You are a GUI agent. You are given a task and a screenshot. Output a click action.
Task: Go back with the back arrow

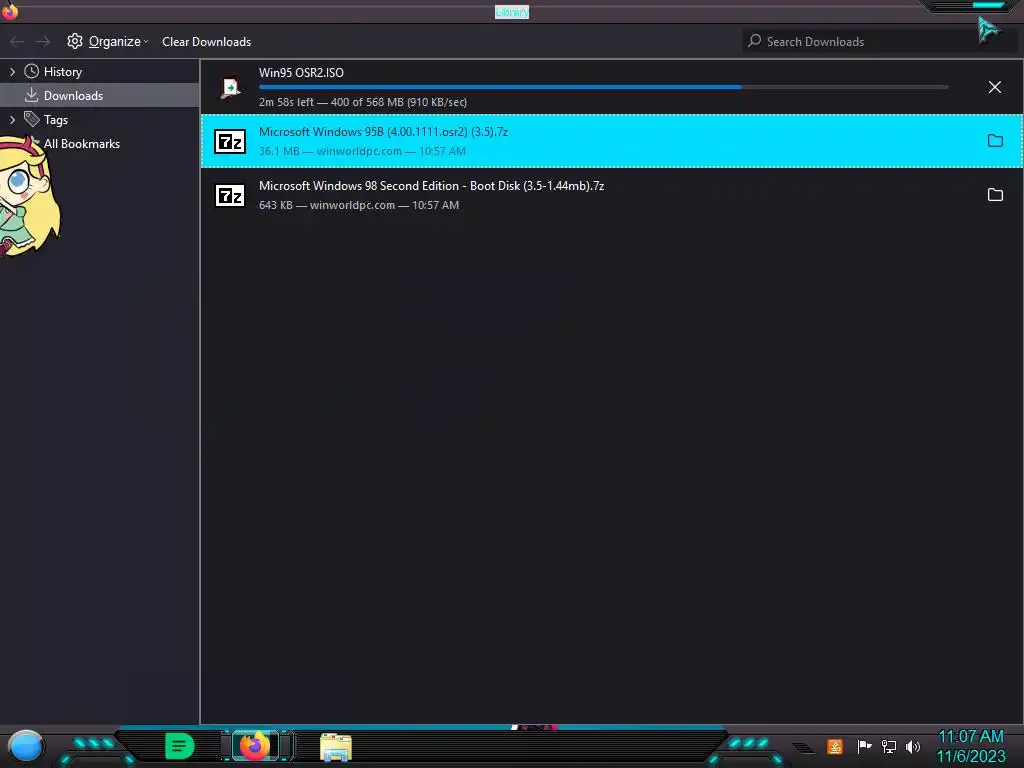coord(17,42)
